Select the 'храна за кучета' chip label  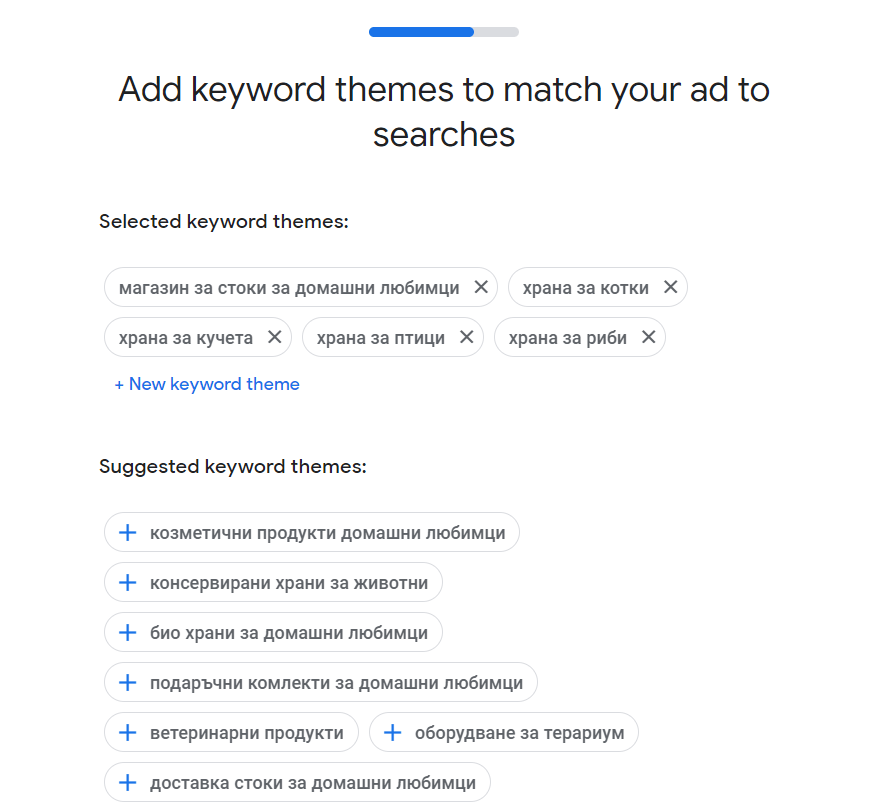pyautogui.click(x=185, y=338)
